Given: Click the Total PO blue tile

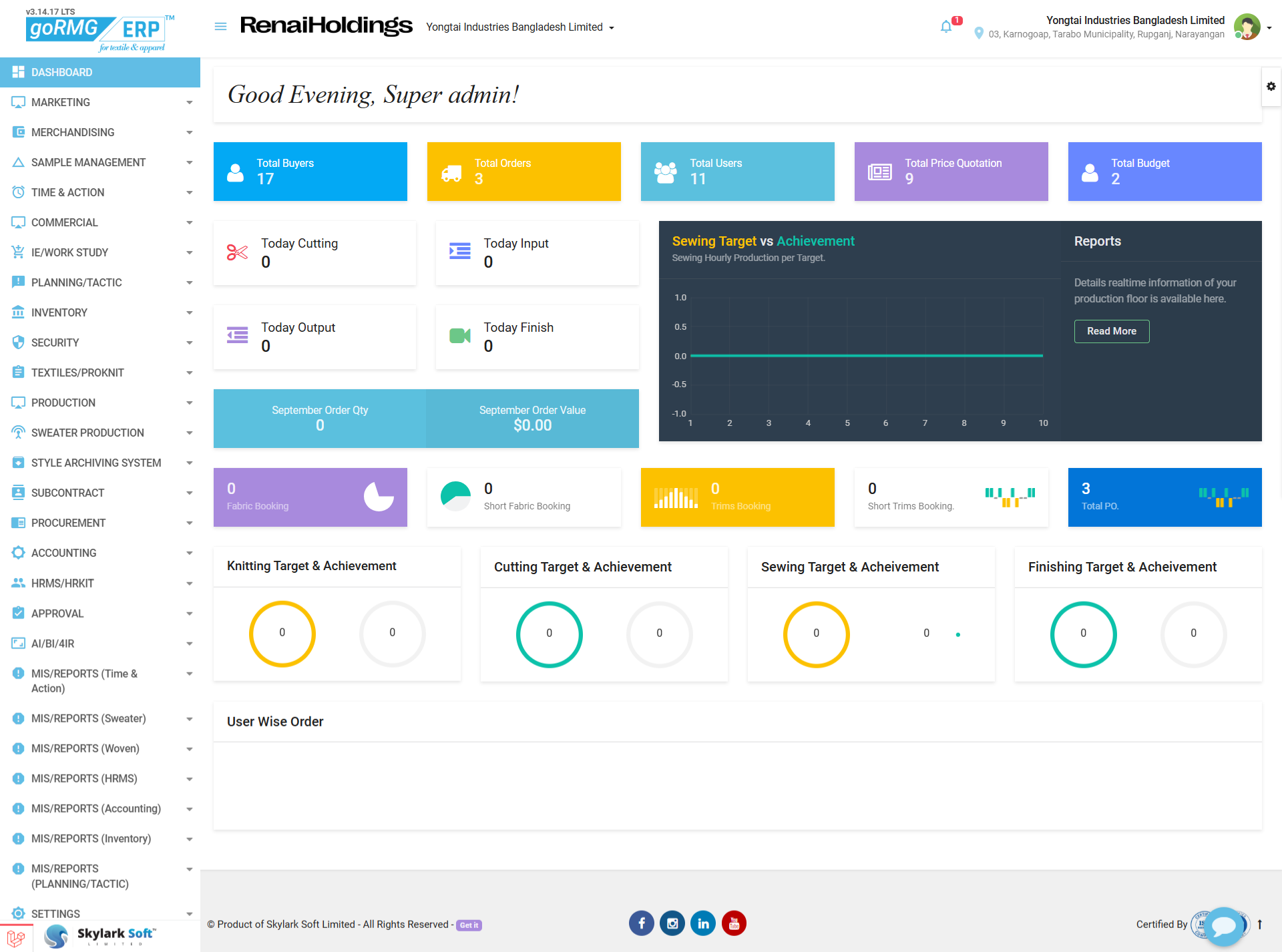Looking at the screenshot, I should 1164,497.
